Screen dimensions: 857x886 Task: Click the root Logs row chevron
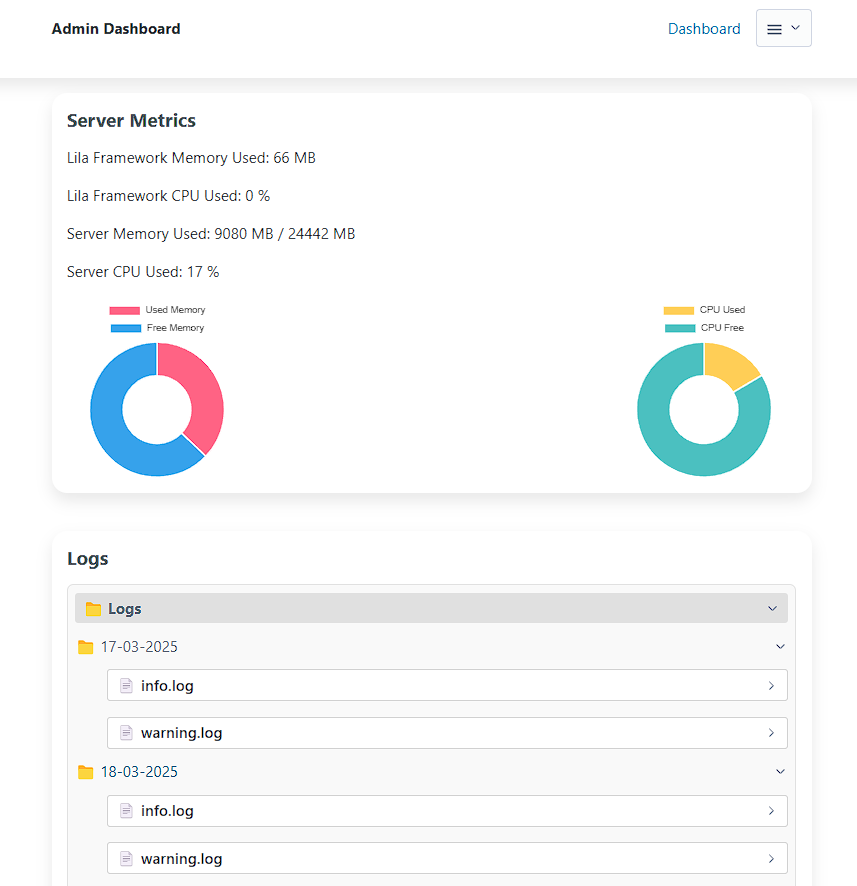772,609
